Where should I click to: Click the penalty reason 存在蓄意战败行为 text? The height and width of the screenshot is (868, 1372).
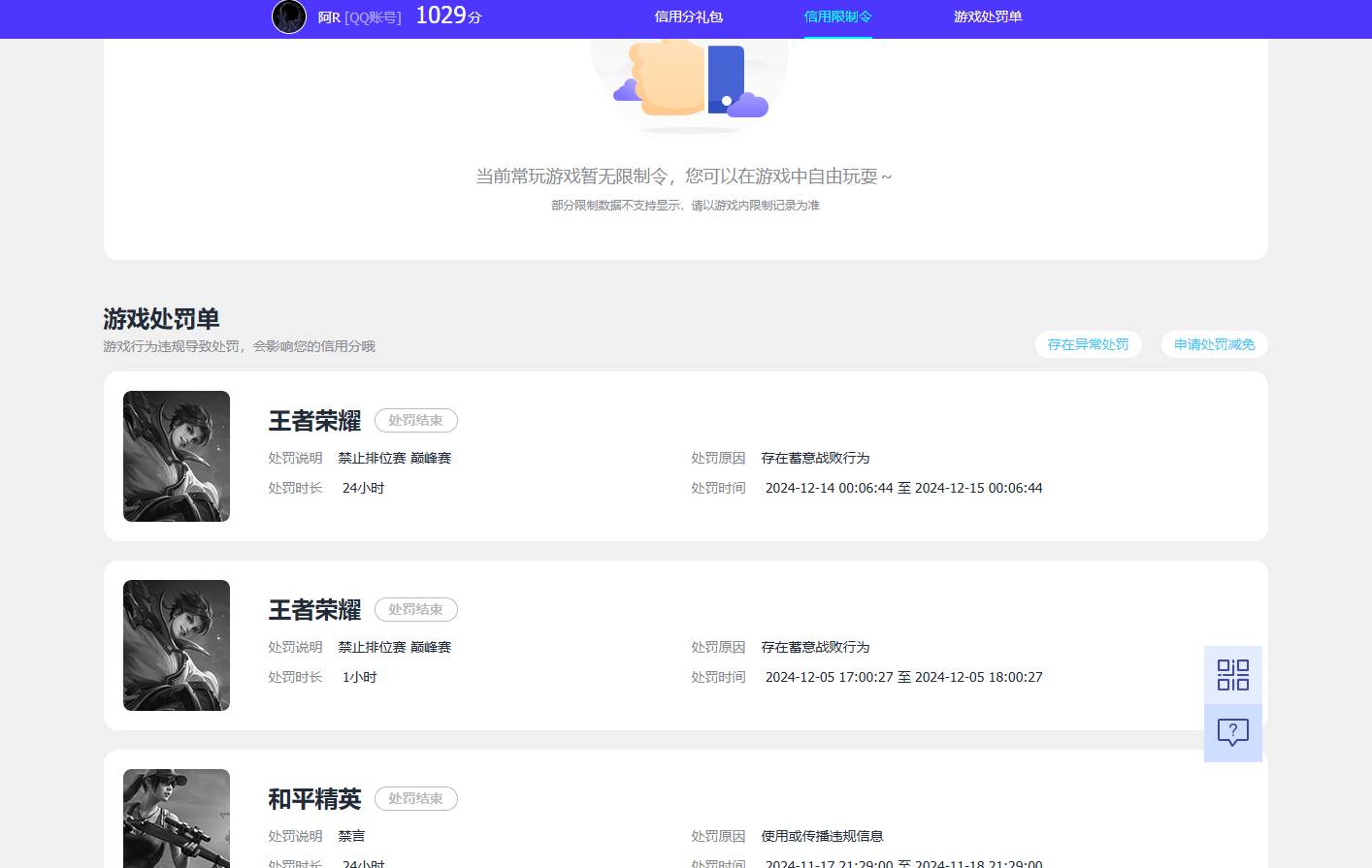815,458
